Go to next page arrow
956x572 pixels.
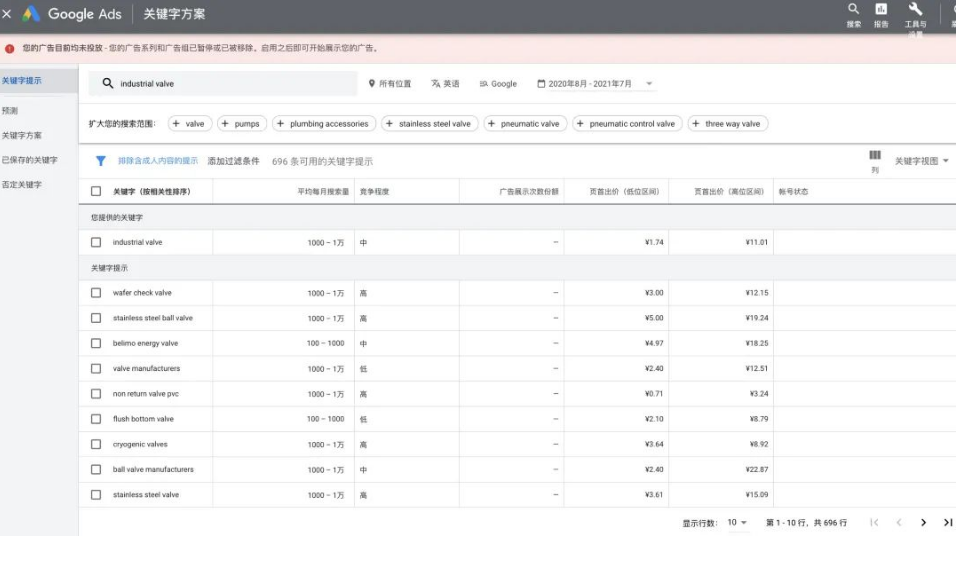point(923,523)
